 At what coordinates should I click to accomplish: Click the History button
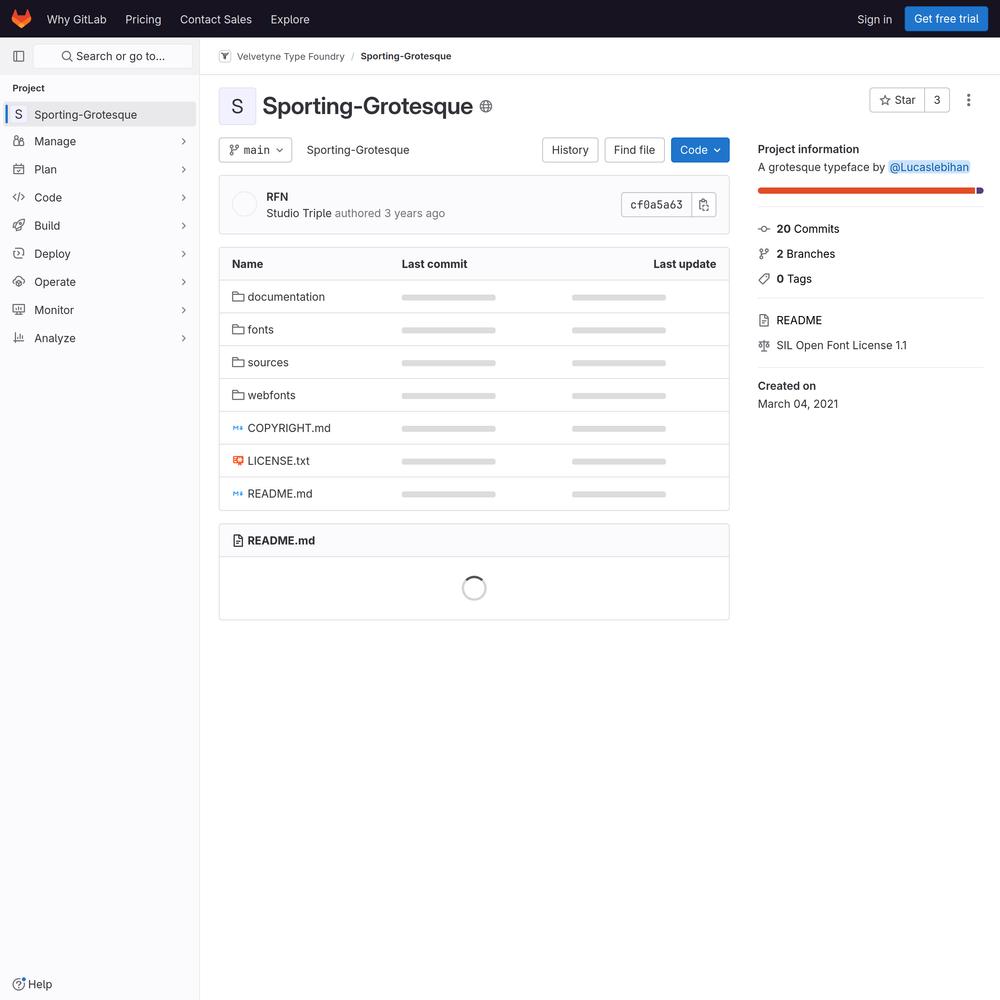570,150
